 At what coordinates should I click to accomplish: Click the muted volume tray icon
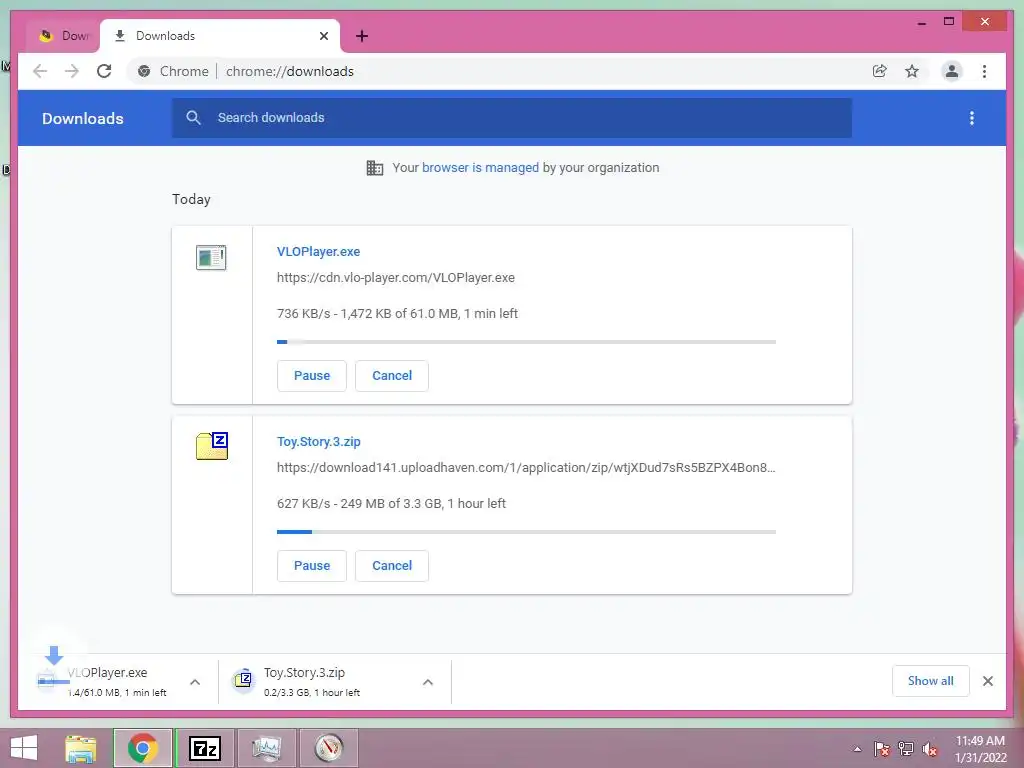(x=930, y=749)
